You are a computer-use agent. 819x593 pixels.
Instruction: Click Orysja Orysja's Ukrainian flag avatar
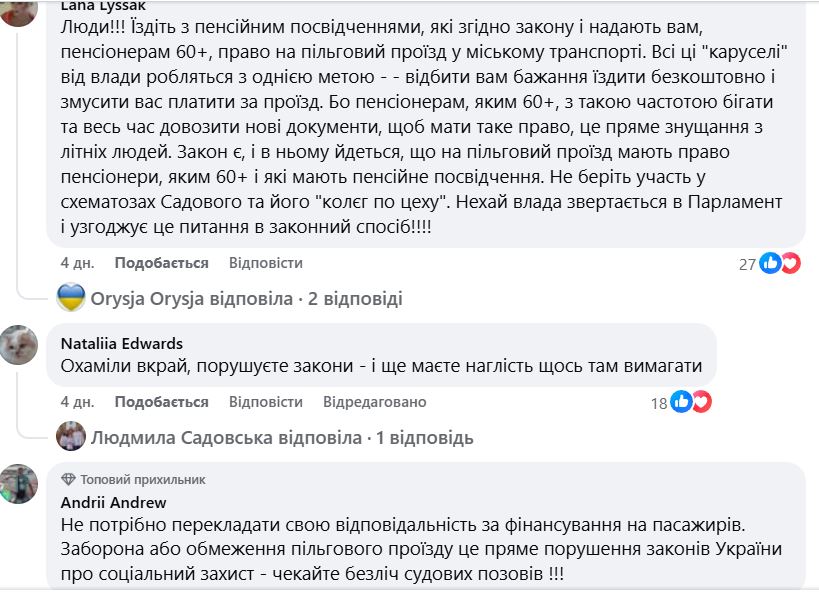(70, 298)
